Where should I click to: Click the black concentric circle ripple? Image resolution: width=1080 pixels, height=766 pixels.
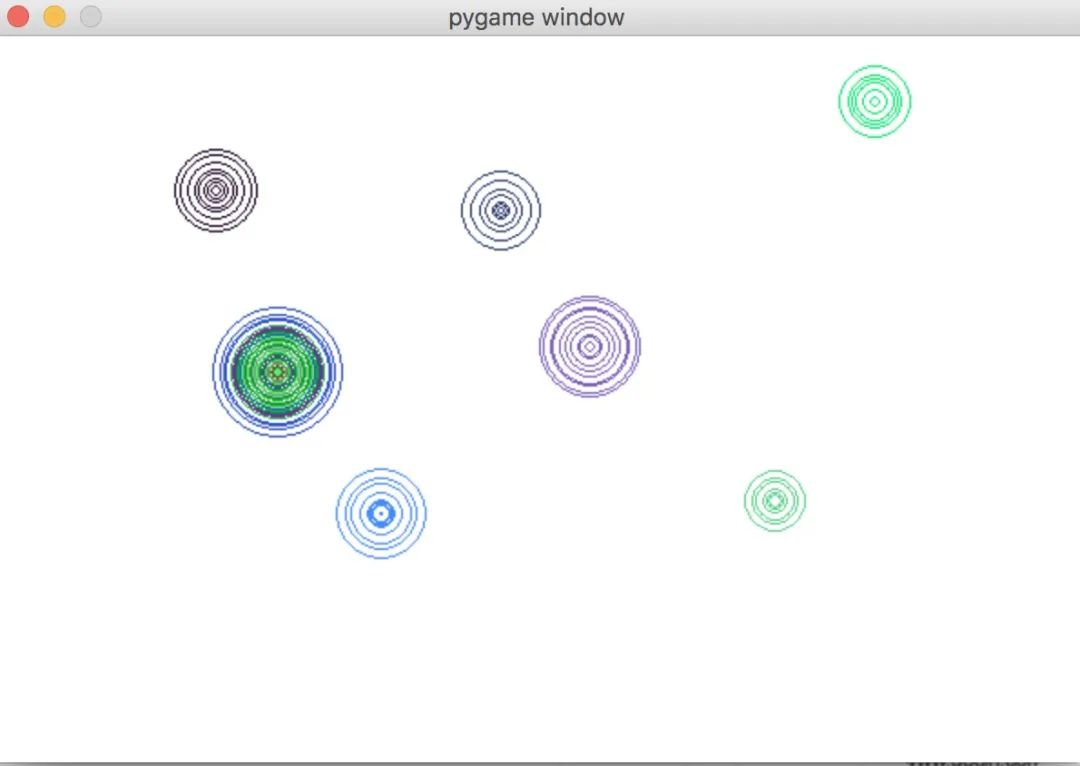point(216,190)
